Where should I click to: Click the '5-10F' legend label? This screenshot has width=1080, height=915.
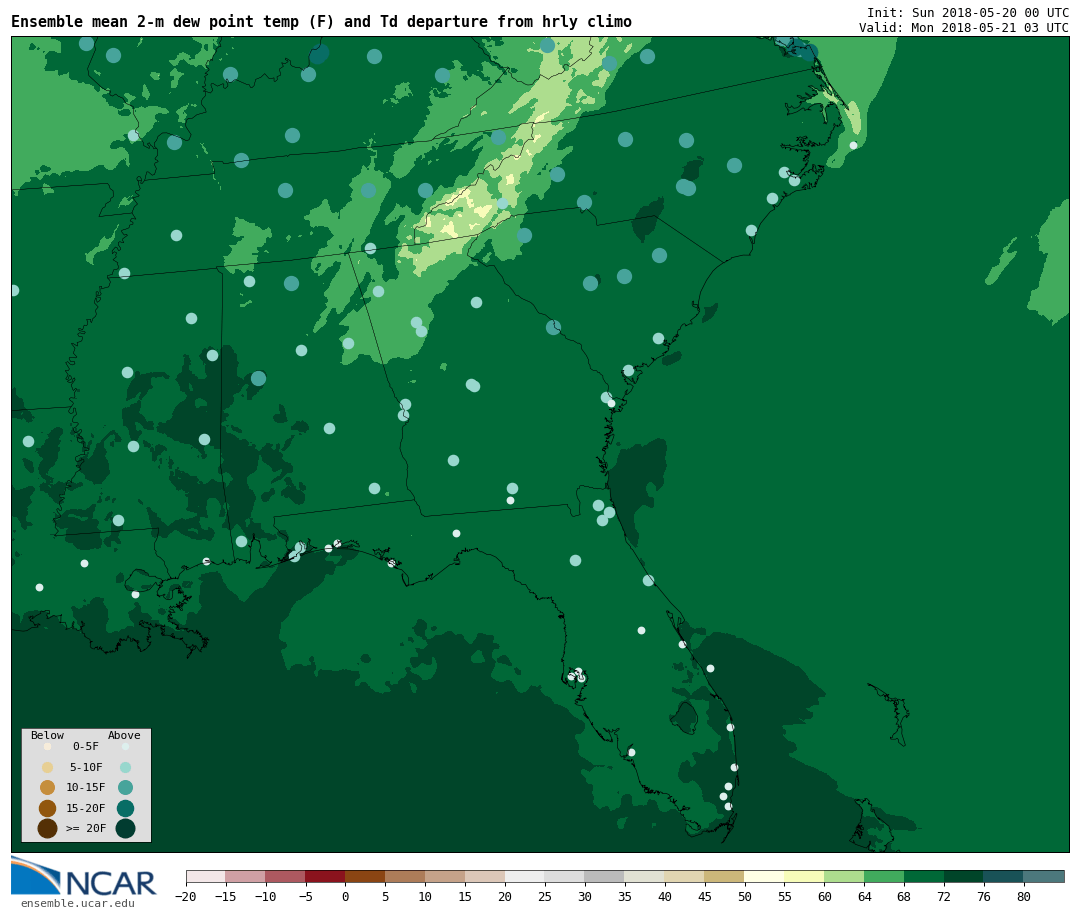point(86,767)
